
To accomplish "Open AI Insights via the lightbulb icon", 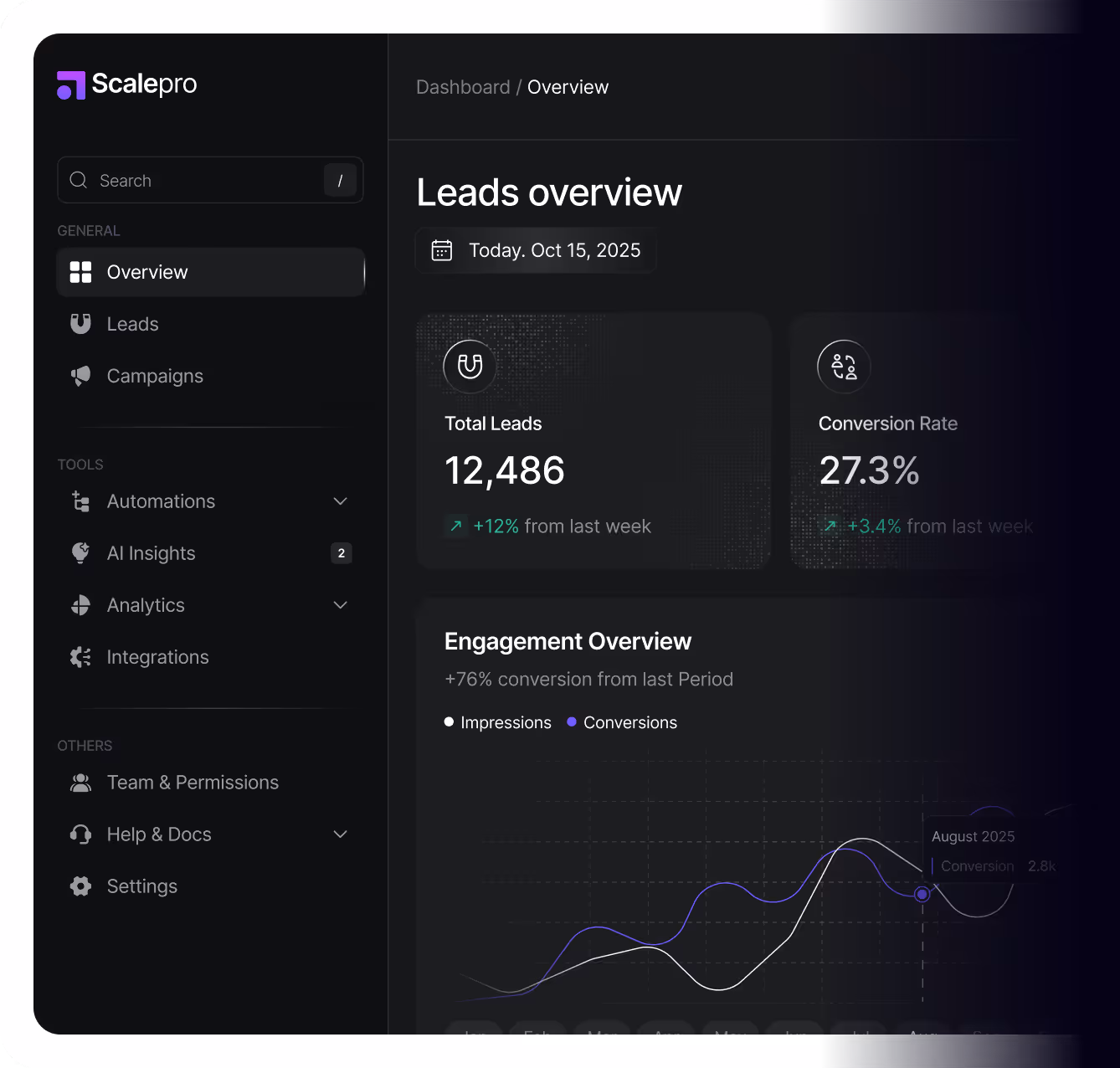I will tap(80, 553).
